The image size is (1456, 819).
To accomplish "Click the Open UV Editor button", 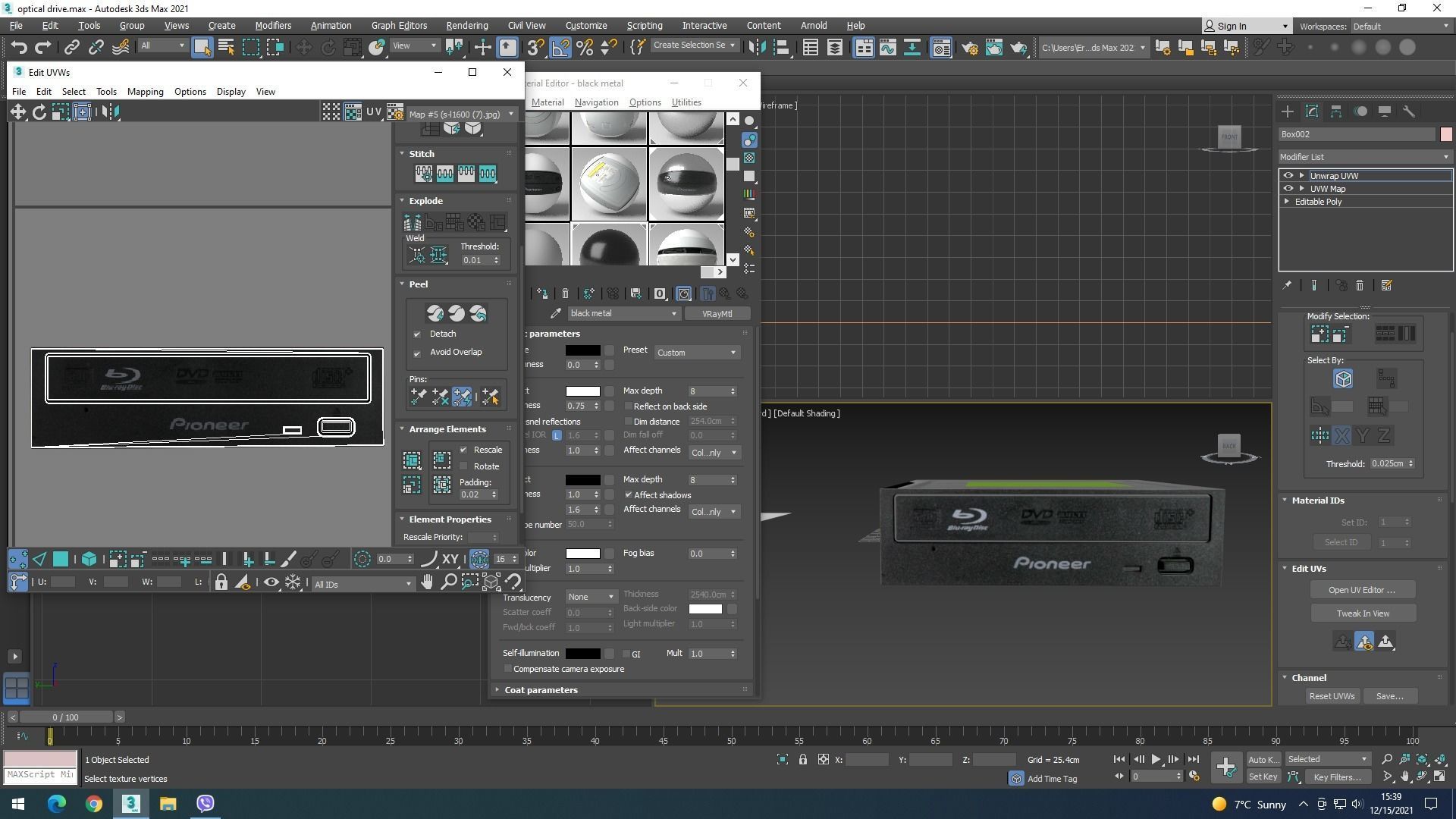I will pos(1362,590).
